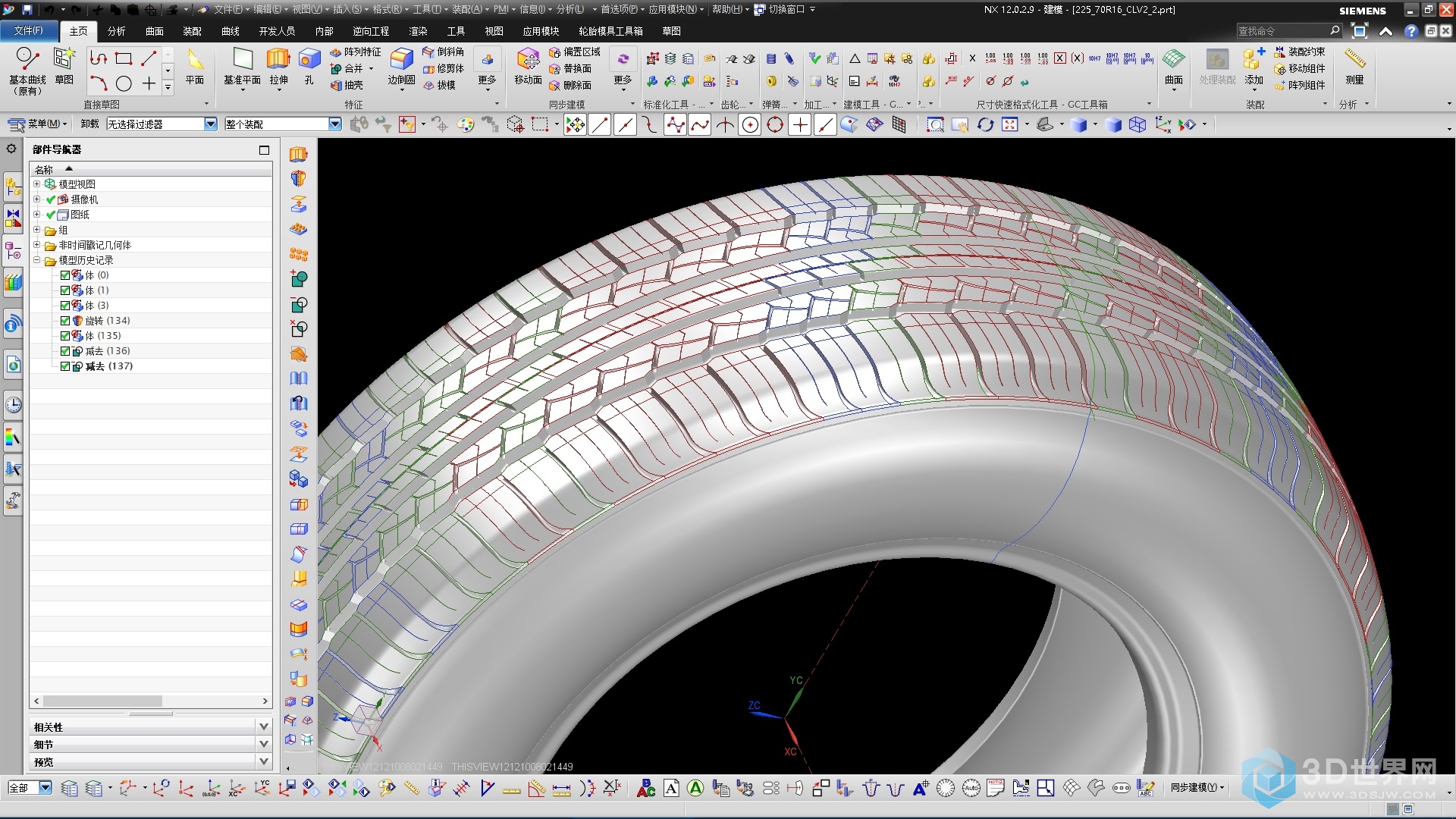
Task: Open the 全部 dropdown in bottom toolbar
Action: pos(45,788)
